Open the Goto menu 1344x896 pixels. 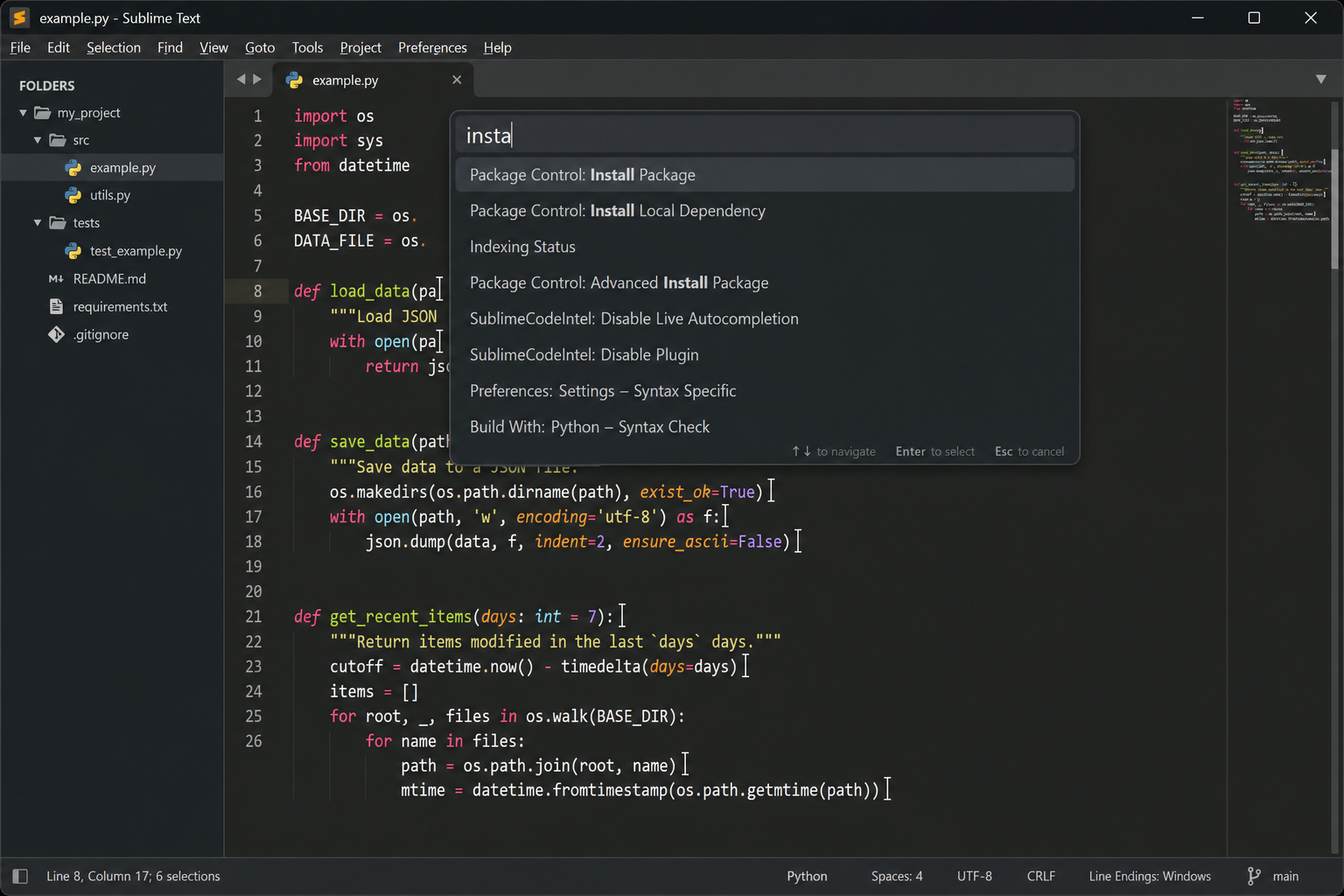point(260,47)
